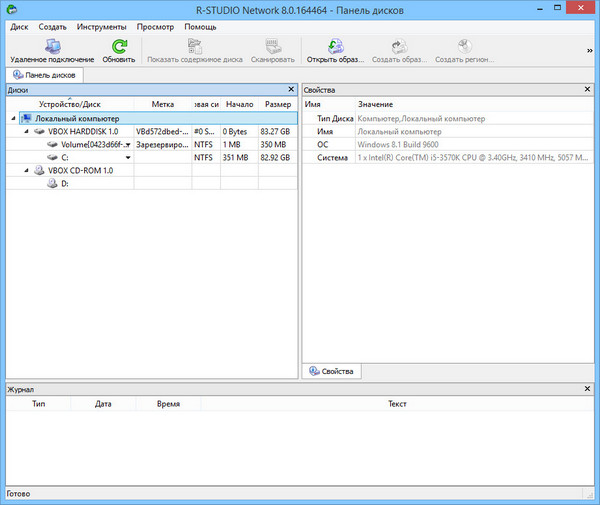Image resolution: width=600 pixels, height=505 pixels.
Task: Click the Создать образ toolbar icon
Action: 400,46
